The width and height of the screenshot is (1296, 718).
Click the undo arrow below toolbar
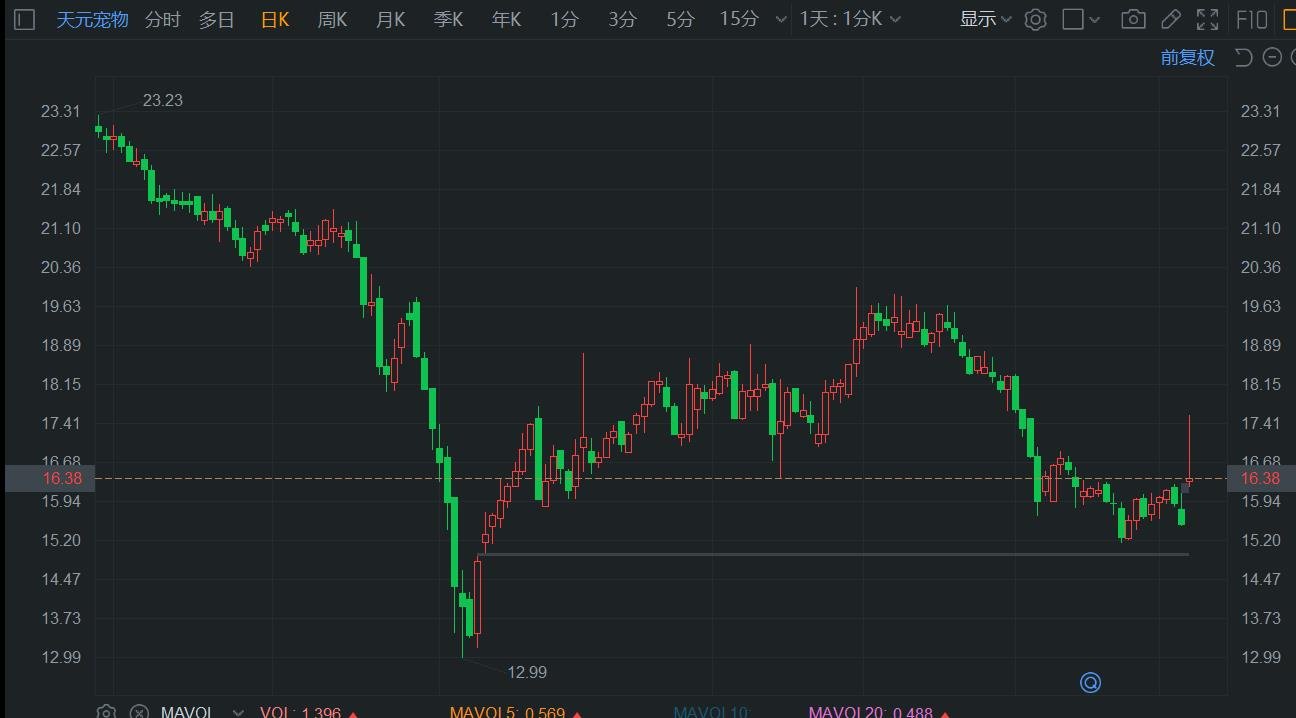pyautogui.click(x=1244, y=57)
